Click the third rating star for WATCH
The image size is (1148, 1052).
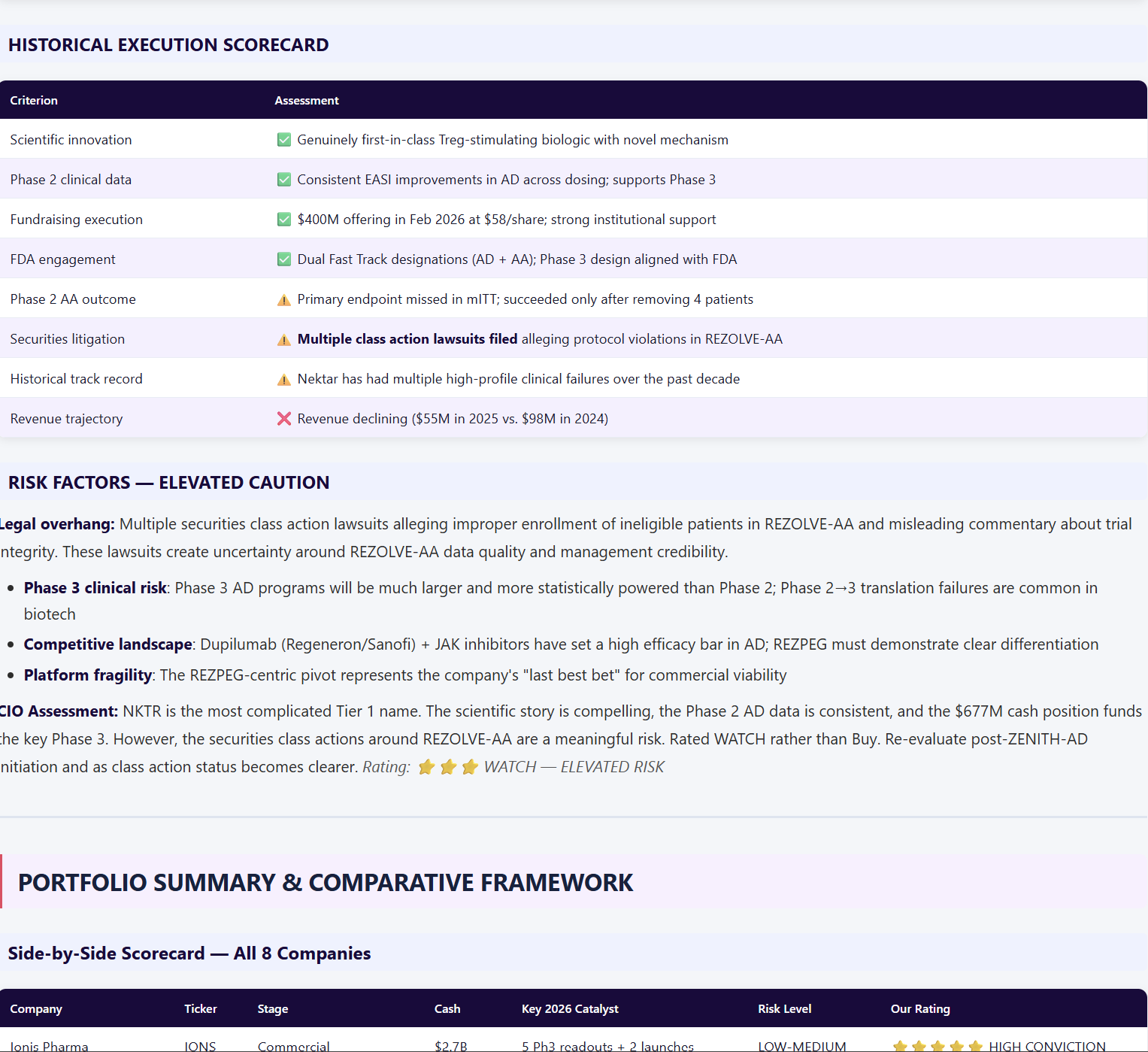469,766
